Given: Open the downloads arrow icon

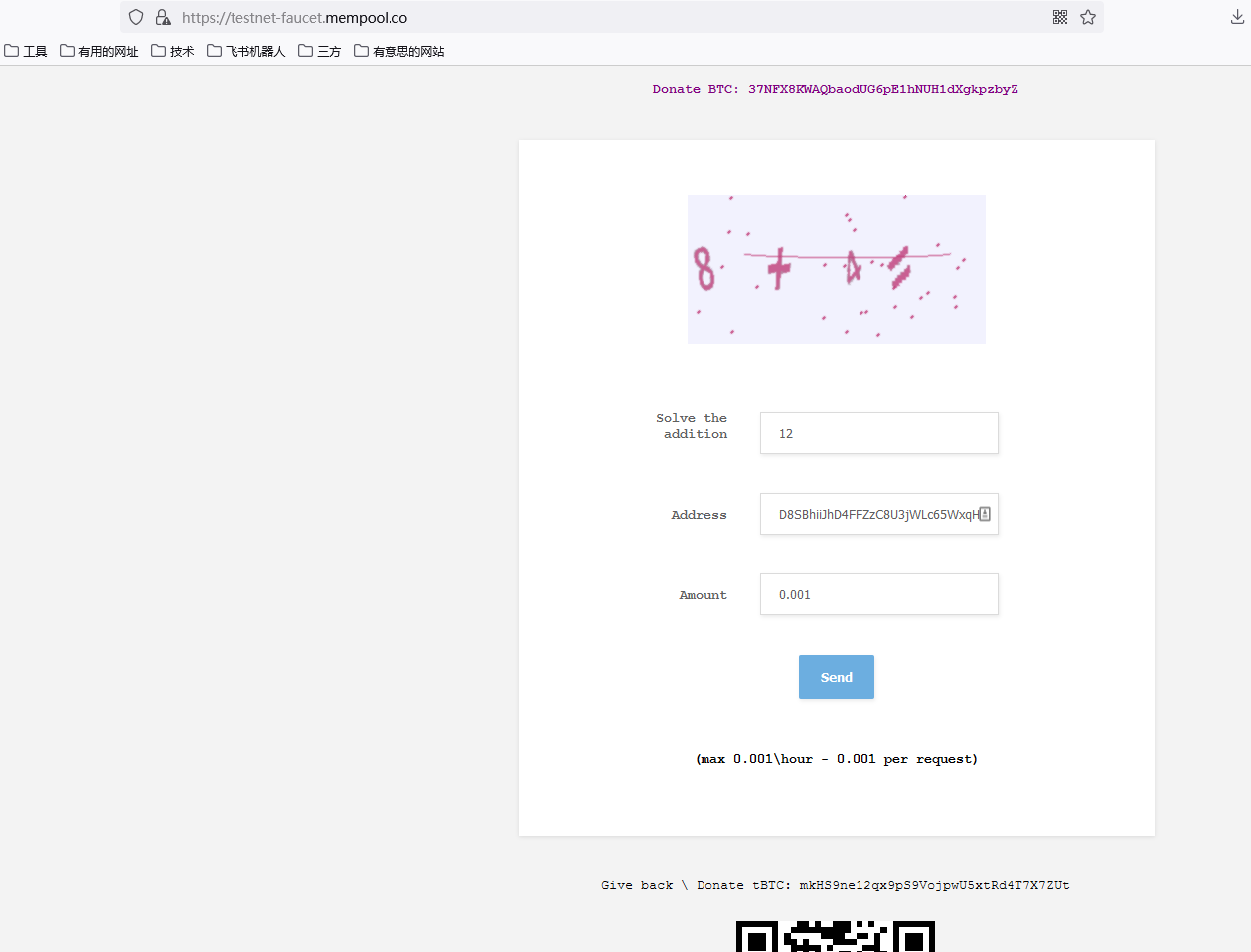Looking at the screenshot, I should coord(1237,17).
